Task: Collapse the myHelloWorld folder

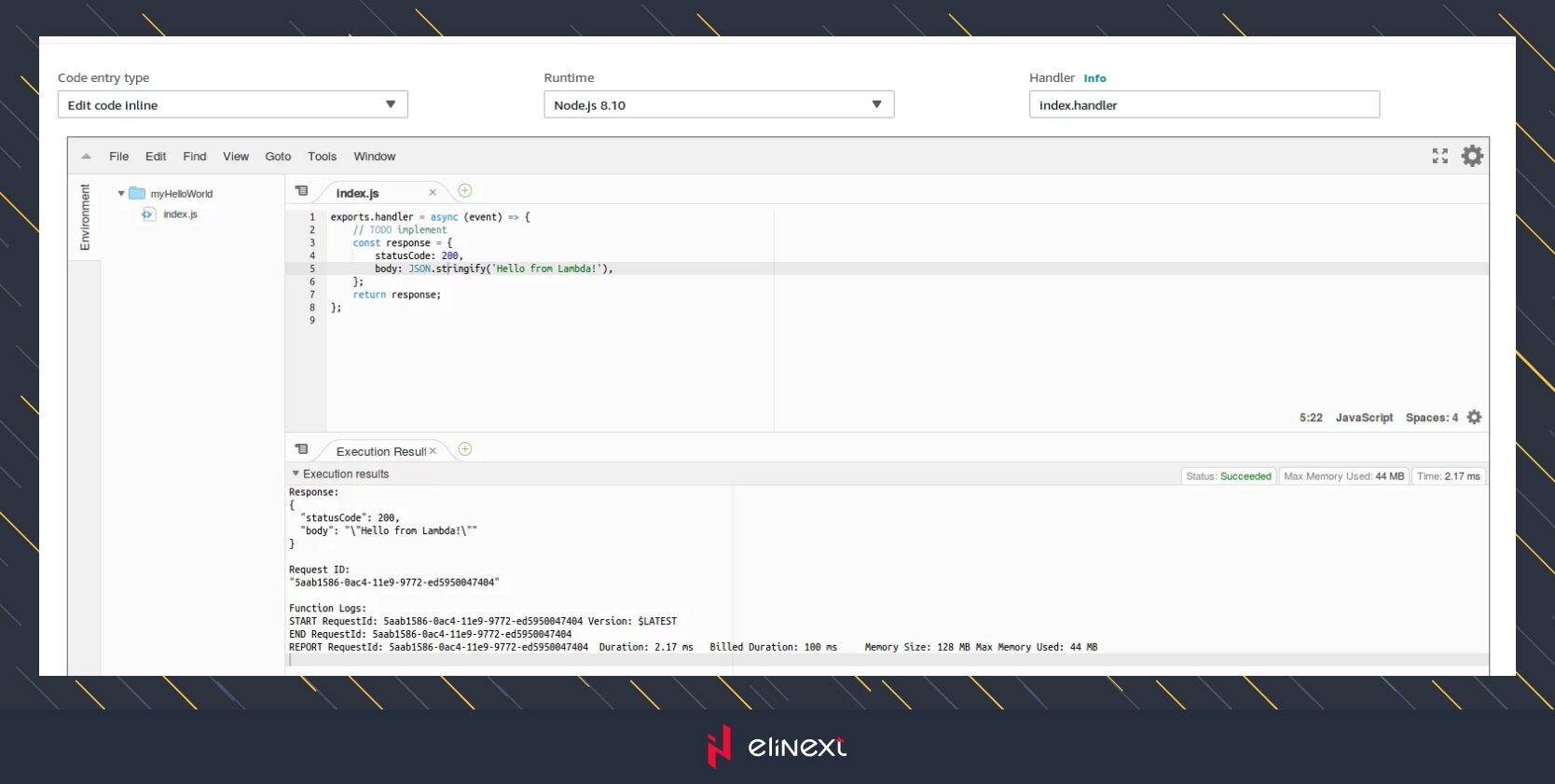Action: pyautogui.click(x=121, y=194)
